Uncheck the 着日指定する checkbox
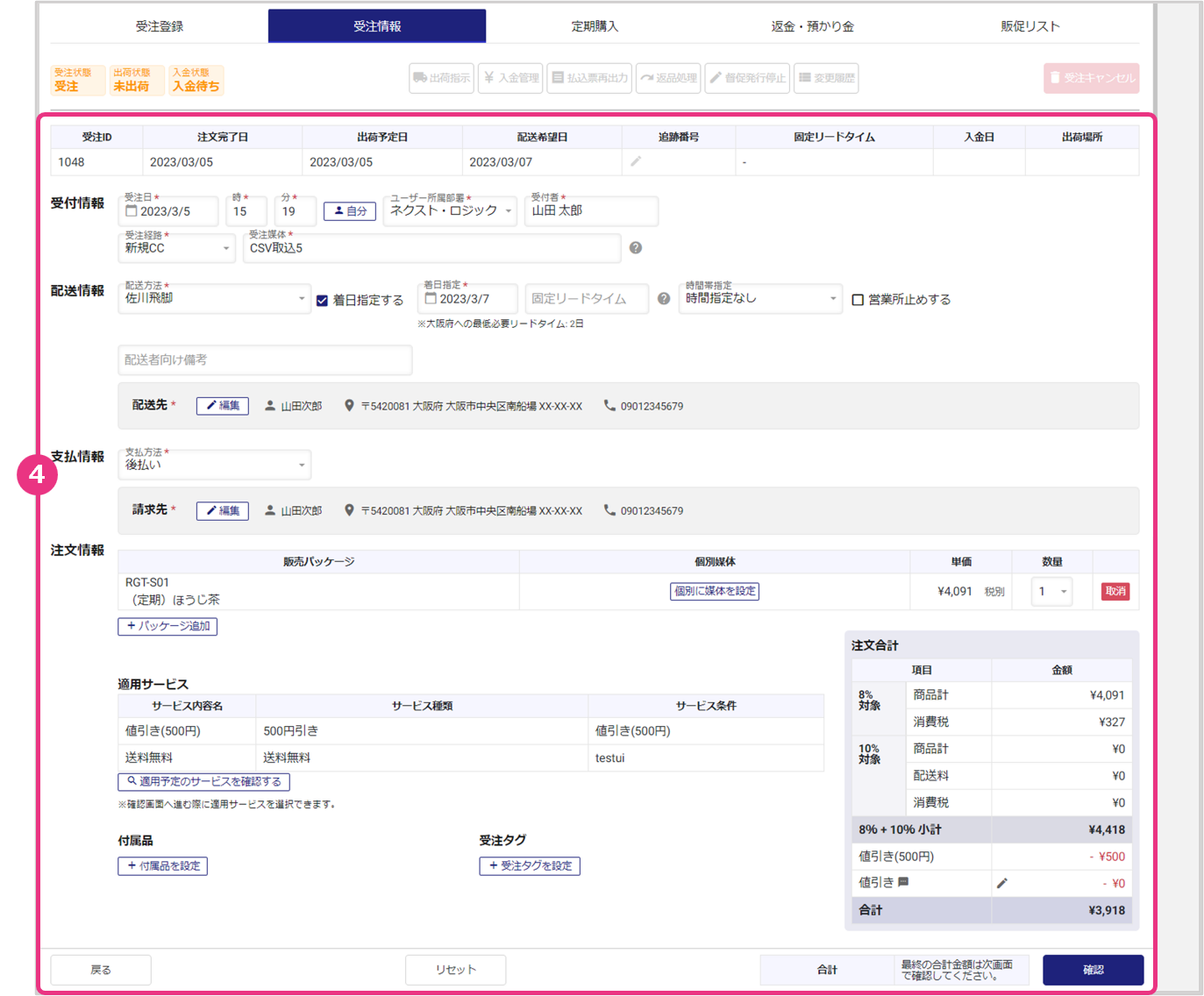 322,301
